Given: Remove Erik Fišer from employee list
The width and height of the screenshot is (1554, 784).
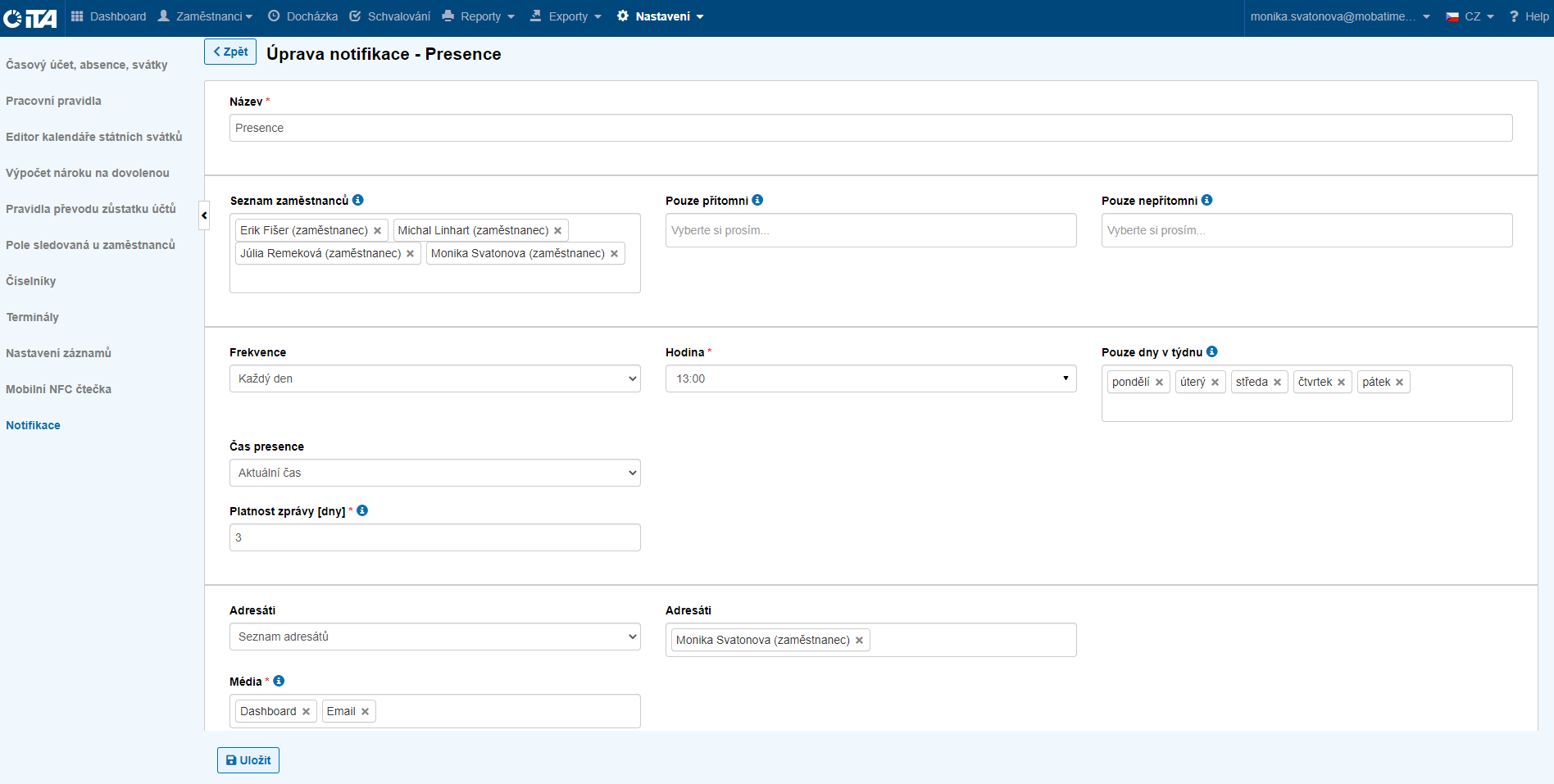Looking at the screenshot, I should point(377,231).
